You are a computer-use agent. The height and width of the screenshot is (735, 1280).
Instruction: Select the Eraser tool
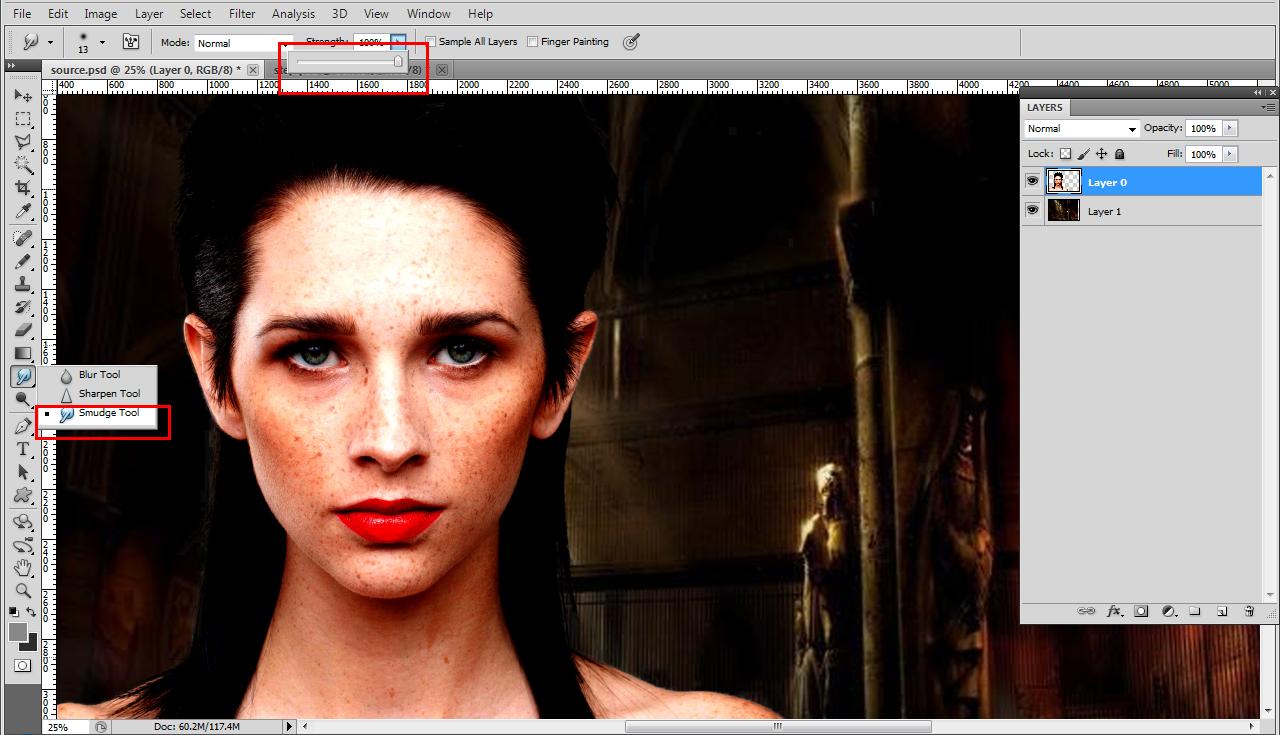click(23, 330)
